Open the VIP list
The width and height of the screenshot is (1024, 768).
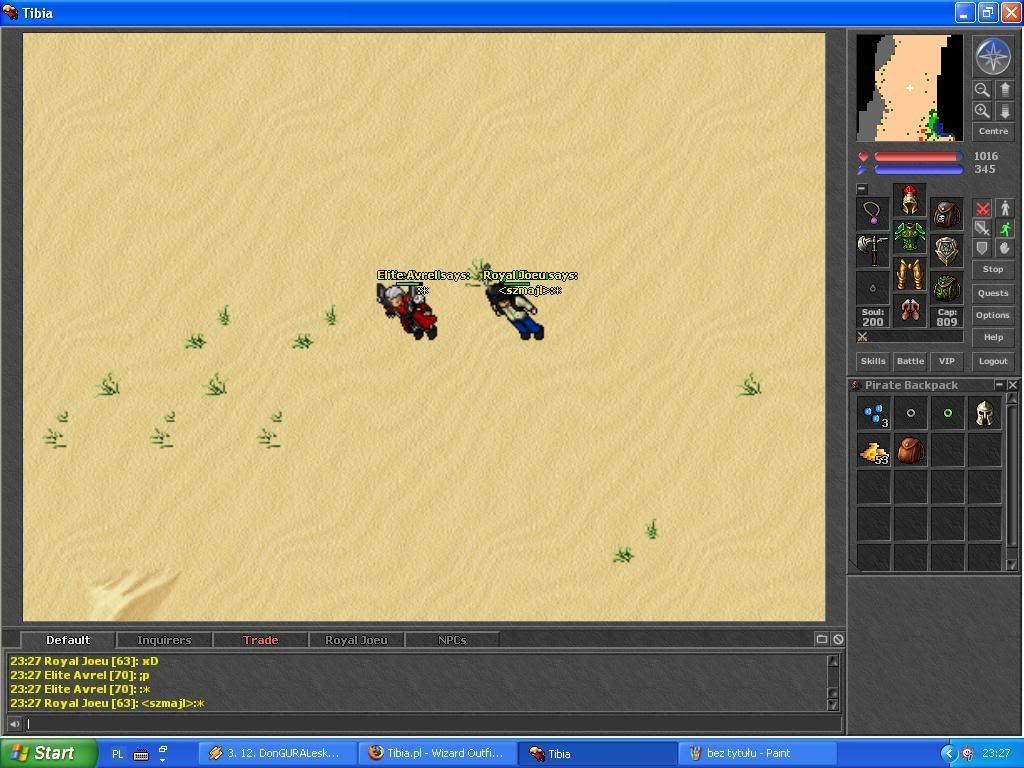tap(947, 361)
